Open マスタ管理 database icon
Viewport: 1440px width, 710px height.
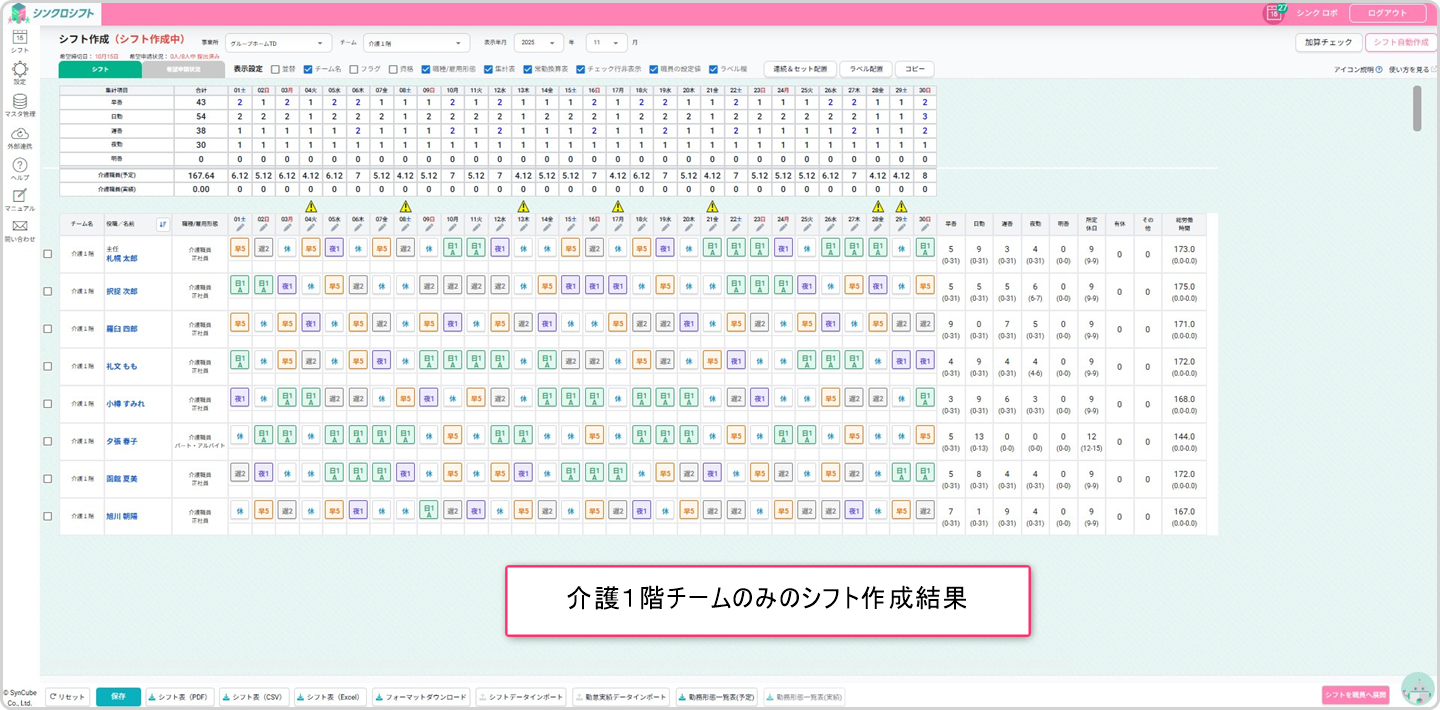pyautogui.click(x=19, y=102)
